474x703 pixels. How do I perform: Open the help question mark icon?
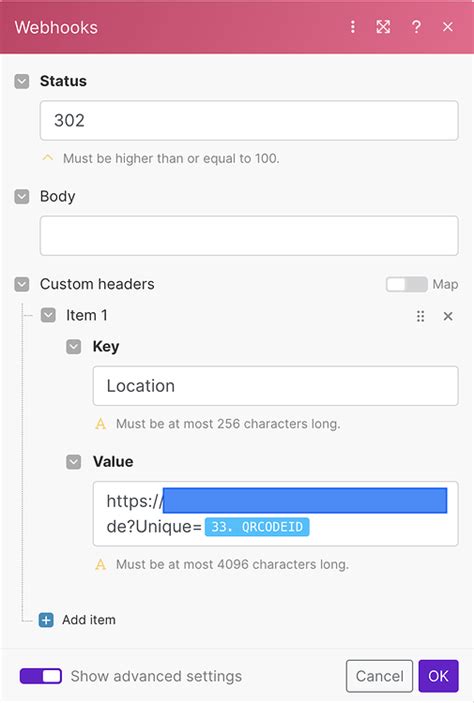coord(416,27)
